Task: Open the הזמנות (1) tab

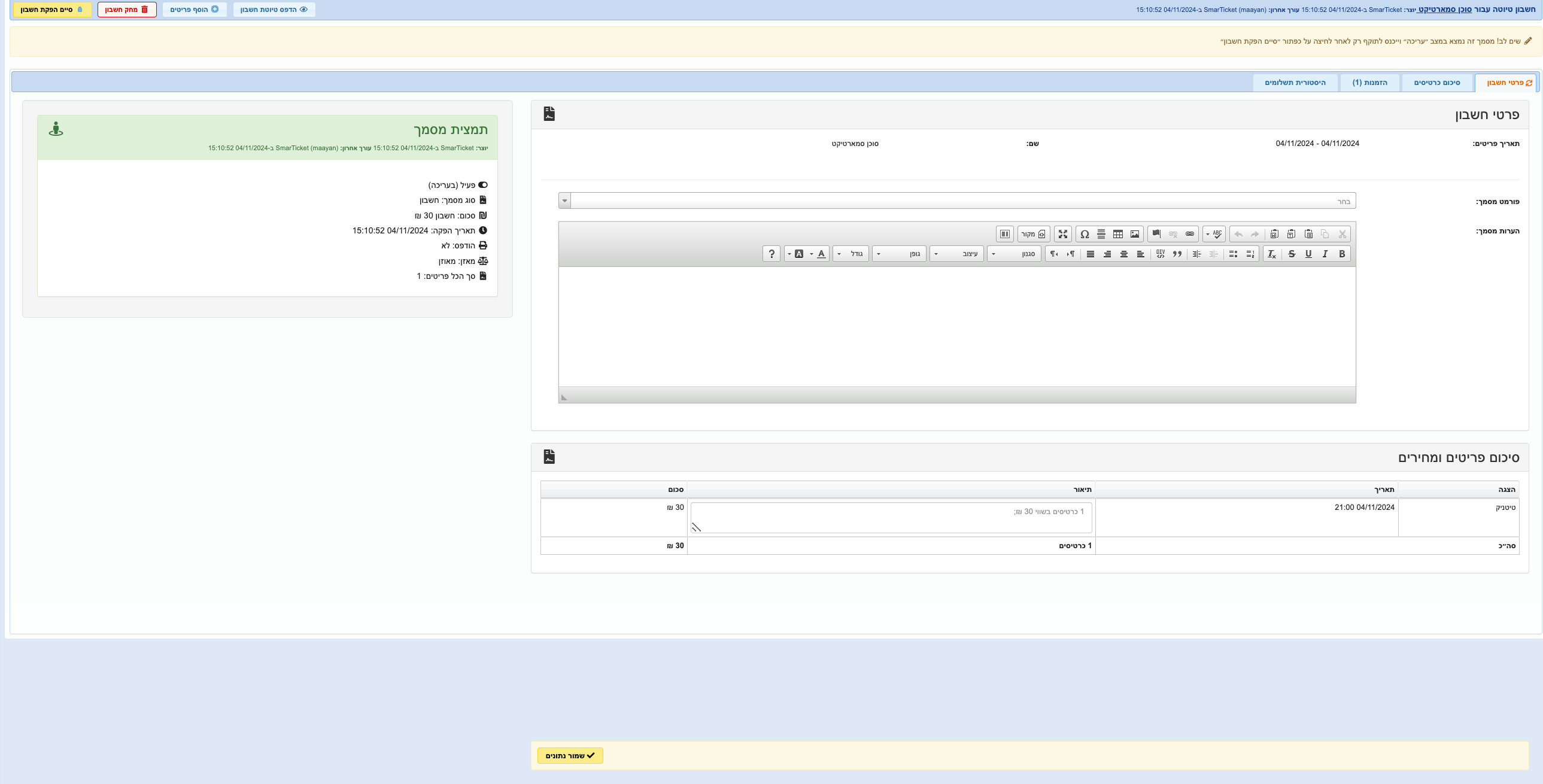Action: tap(1370, 83)
